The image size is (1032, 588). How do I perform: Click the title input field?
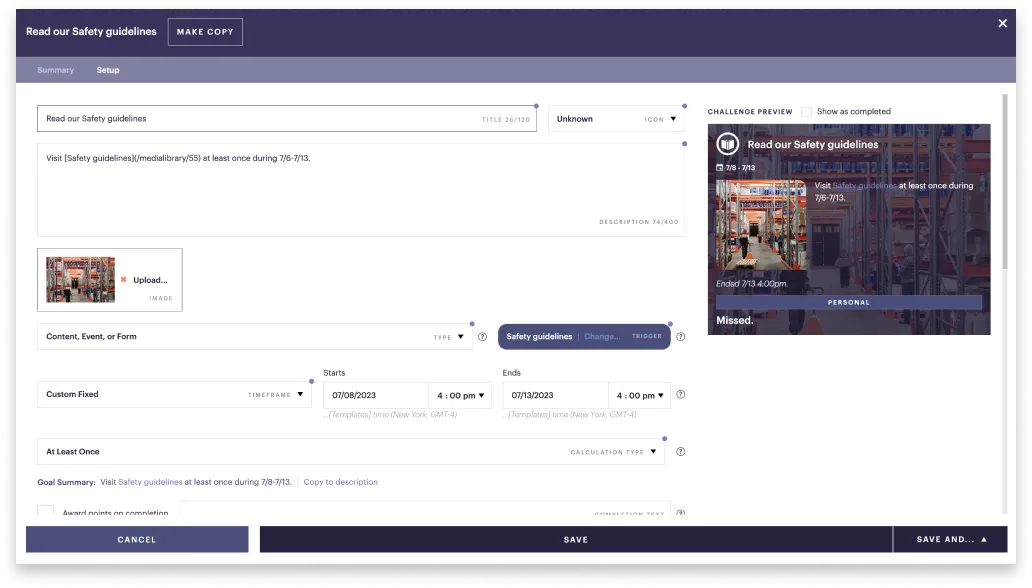pyautogui.click(x=287, y=119)
